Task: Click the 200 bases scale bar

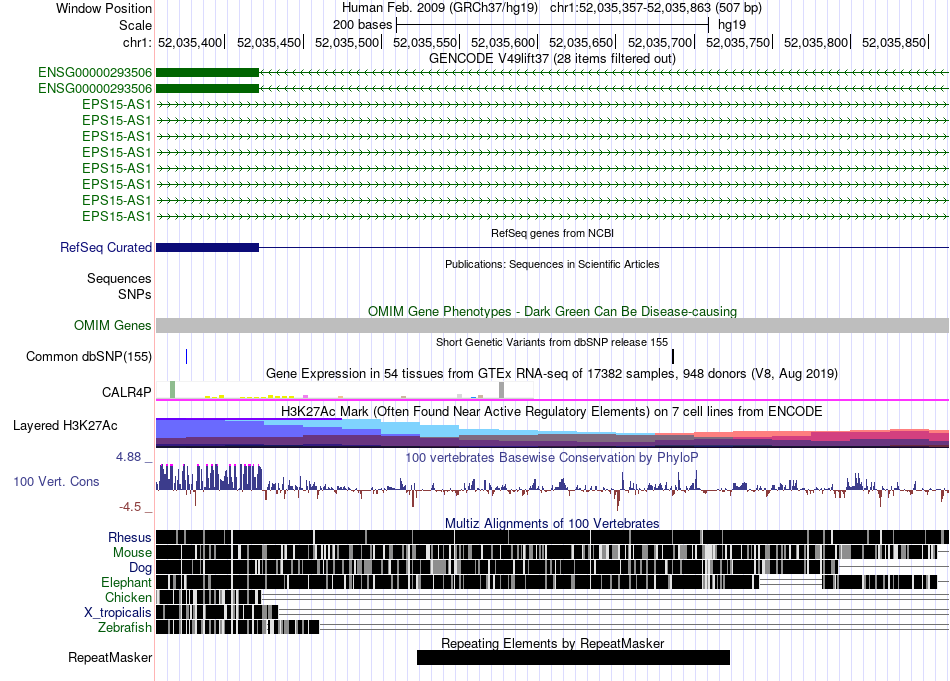Action: (552, 25)
